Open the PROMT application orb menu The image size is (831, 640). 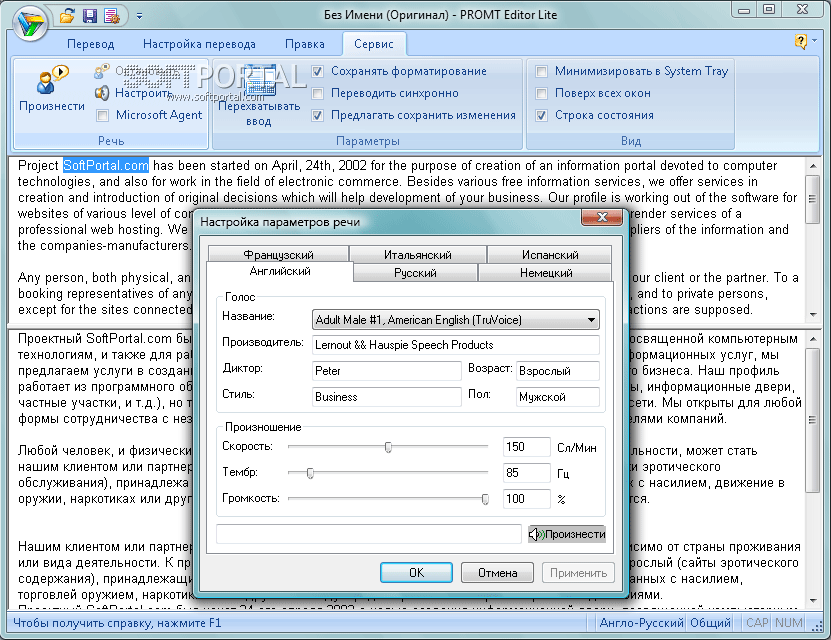[x=31, y=23]
